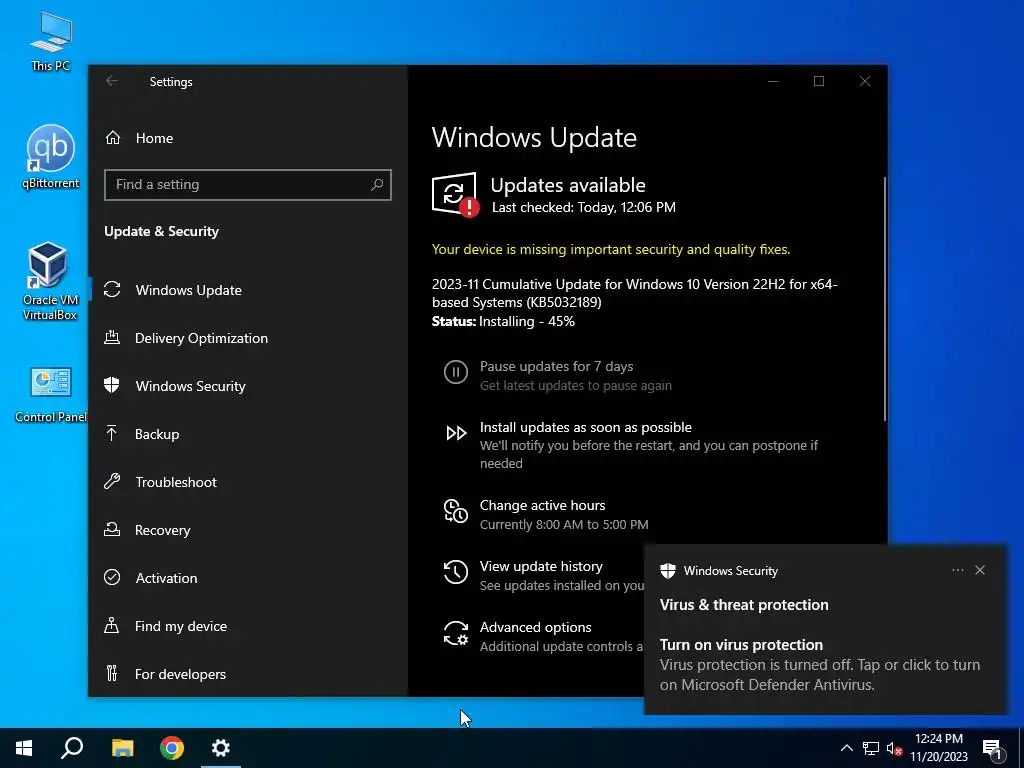The image size is (1024, 768).
Task: Click Change active hours
Action: click(542, 505)
